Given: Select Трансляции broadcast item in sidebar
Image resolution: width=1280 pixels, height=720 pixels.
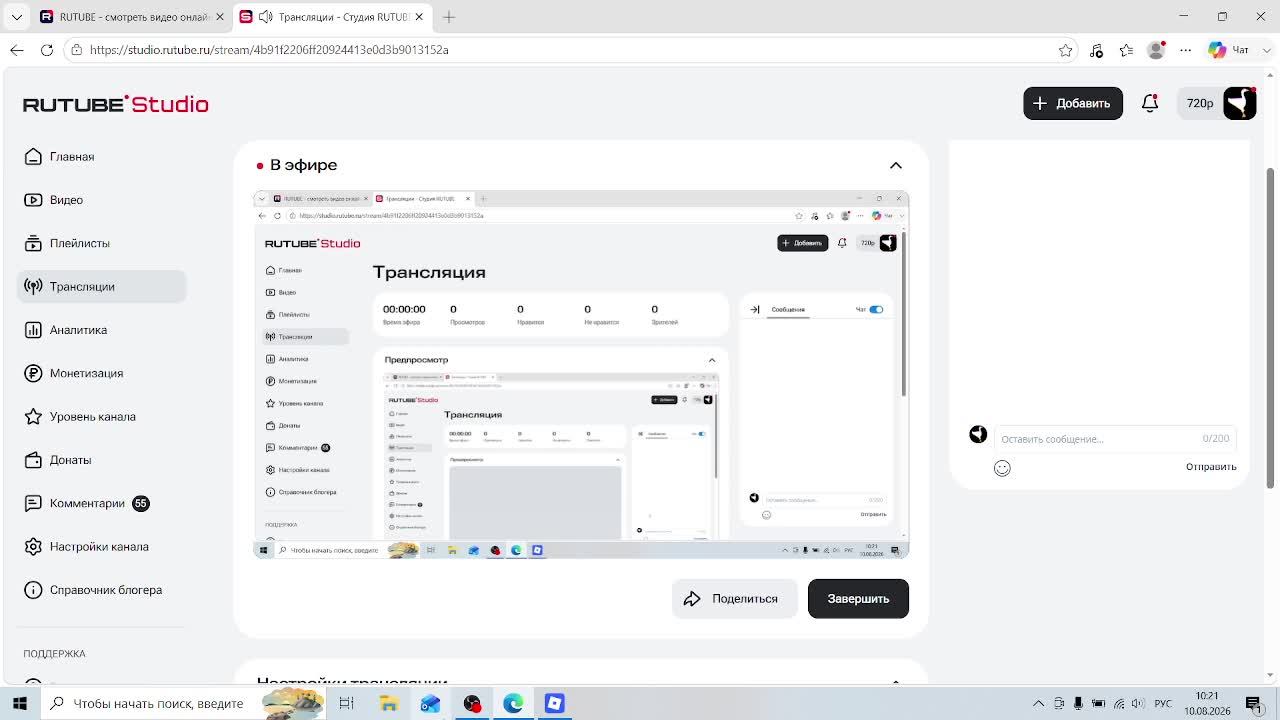Looking at the screenshot, I should click(x=101, y=286).
